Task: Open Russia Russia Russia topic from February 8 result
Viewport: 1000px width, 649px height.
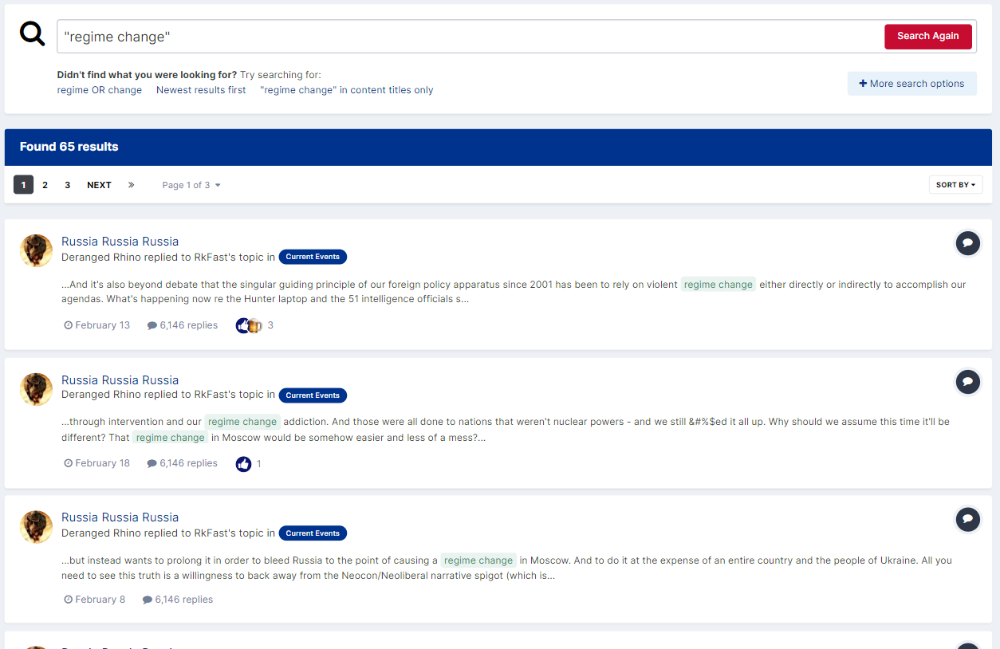Action: (120, 518)
